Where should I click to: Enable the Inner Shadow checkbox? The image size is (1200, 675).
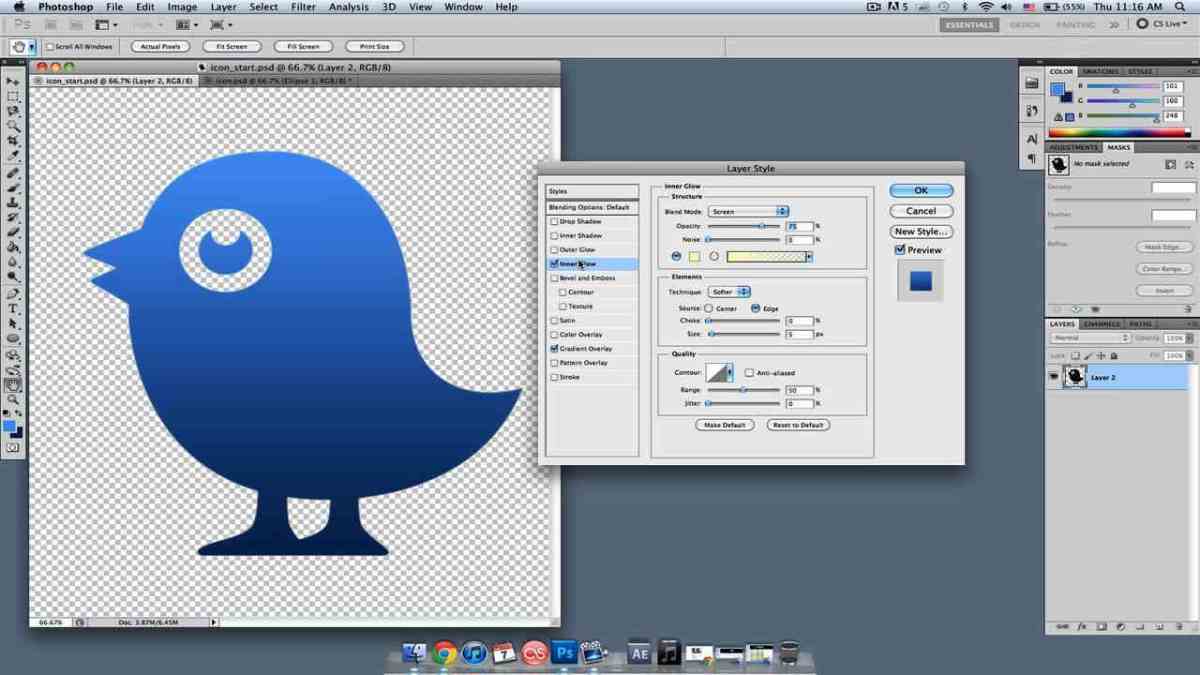[554, 235]
